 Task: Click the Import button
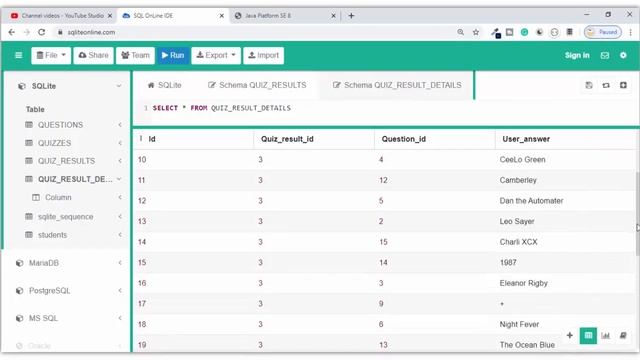click(264, 55)
